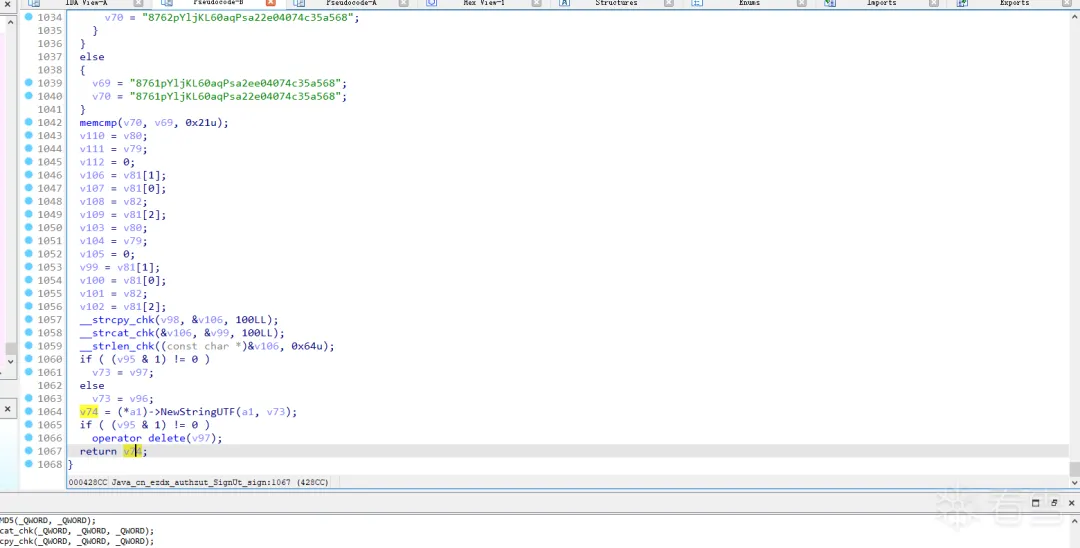Image resolution: width=1080 pixels, height=548 pixels.
Task: Click line number 1050 in the gutter
Action: pos(50,227)
